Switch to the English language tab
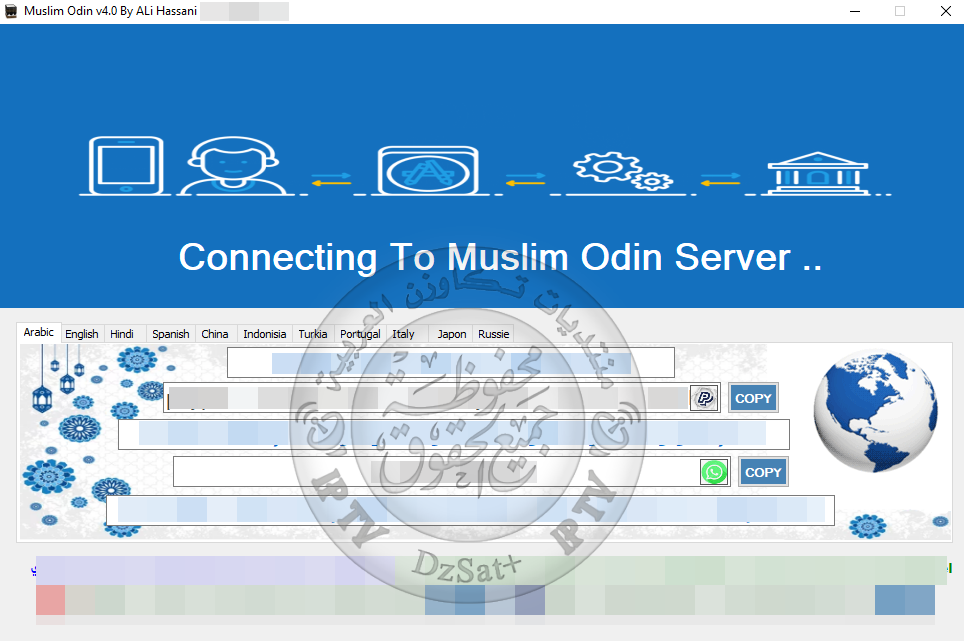 (82, 334)
